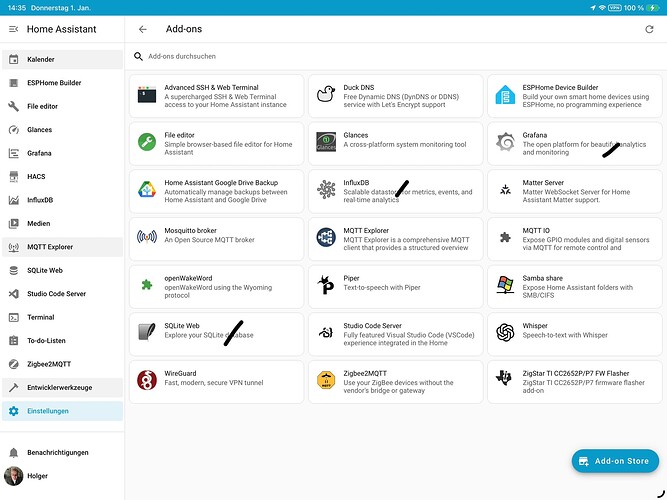
Task: Tap the battery indicator in status bar
Action: click(x=652, y=8)
